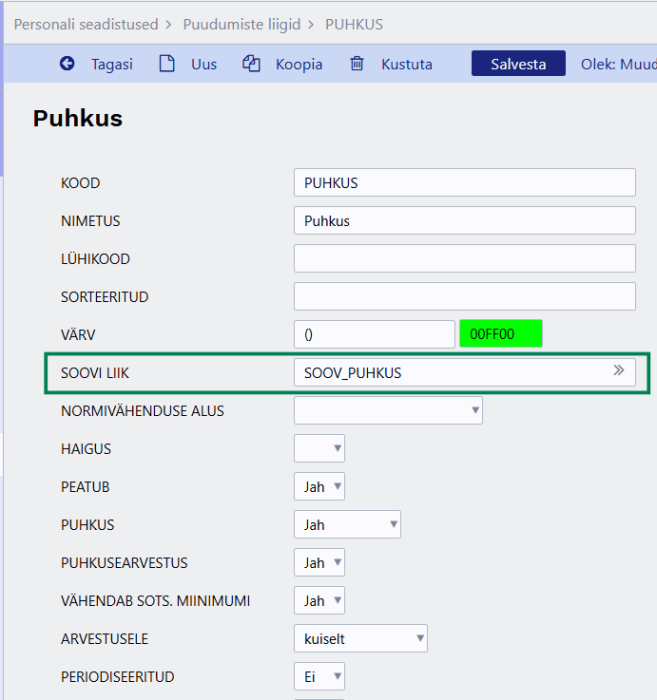
Task: Click the Uus new document icon
Action: pyautogui.click(x=167, y=64)
